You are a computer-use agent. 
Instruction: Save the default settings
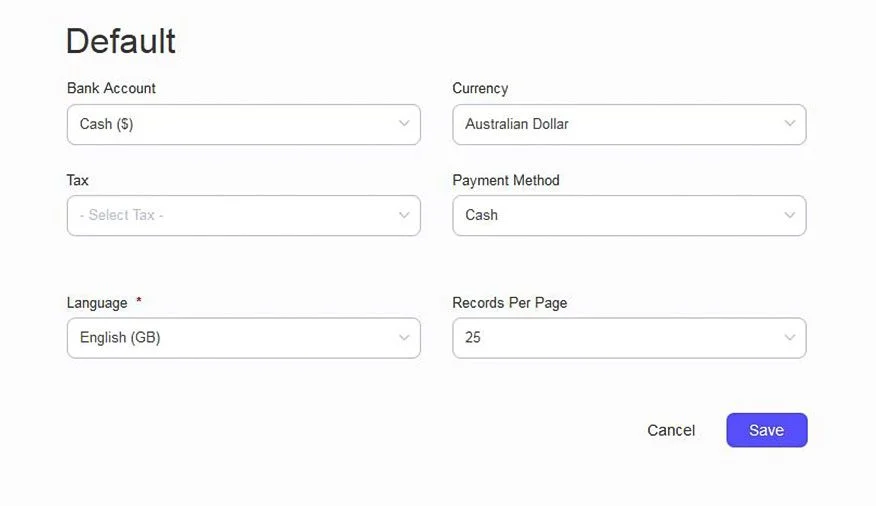tap(766, 430)
